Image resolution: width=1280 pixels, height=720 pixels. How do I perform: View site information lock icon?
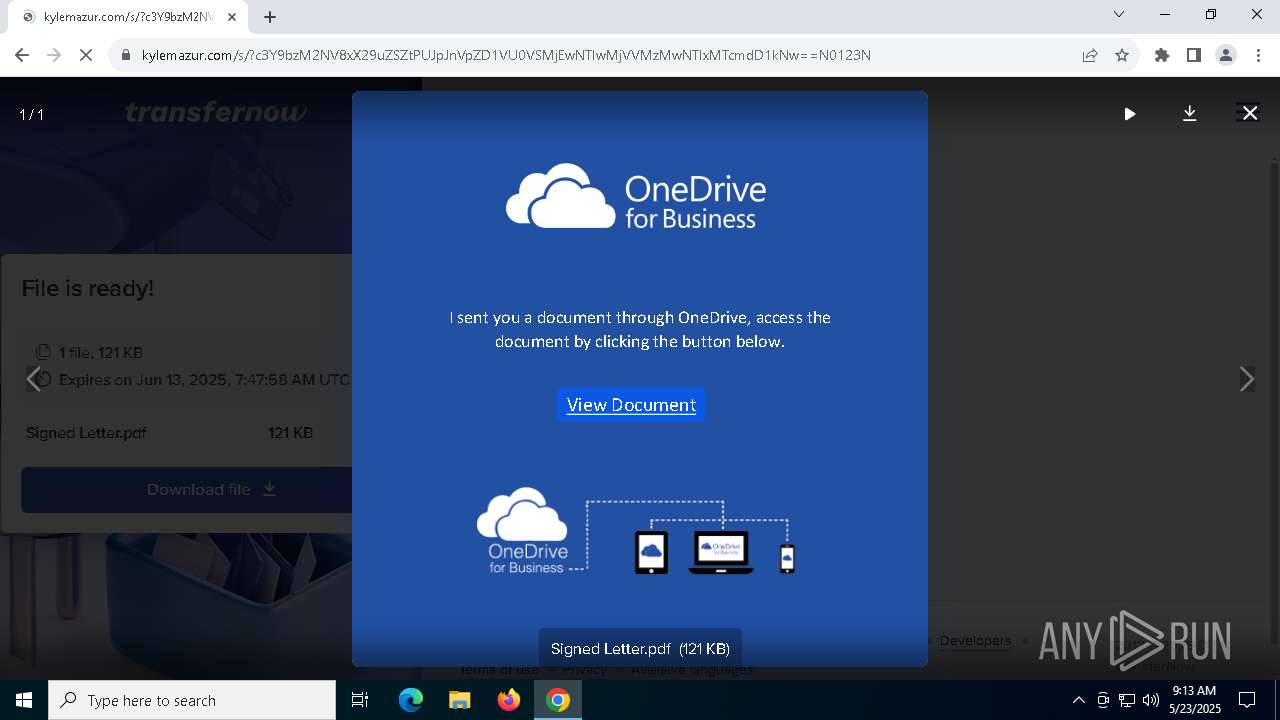point(126,55)
